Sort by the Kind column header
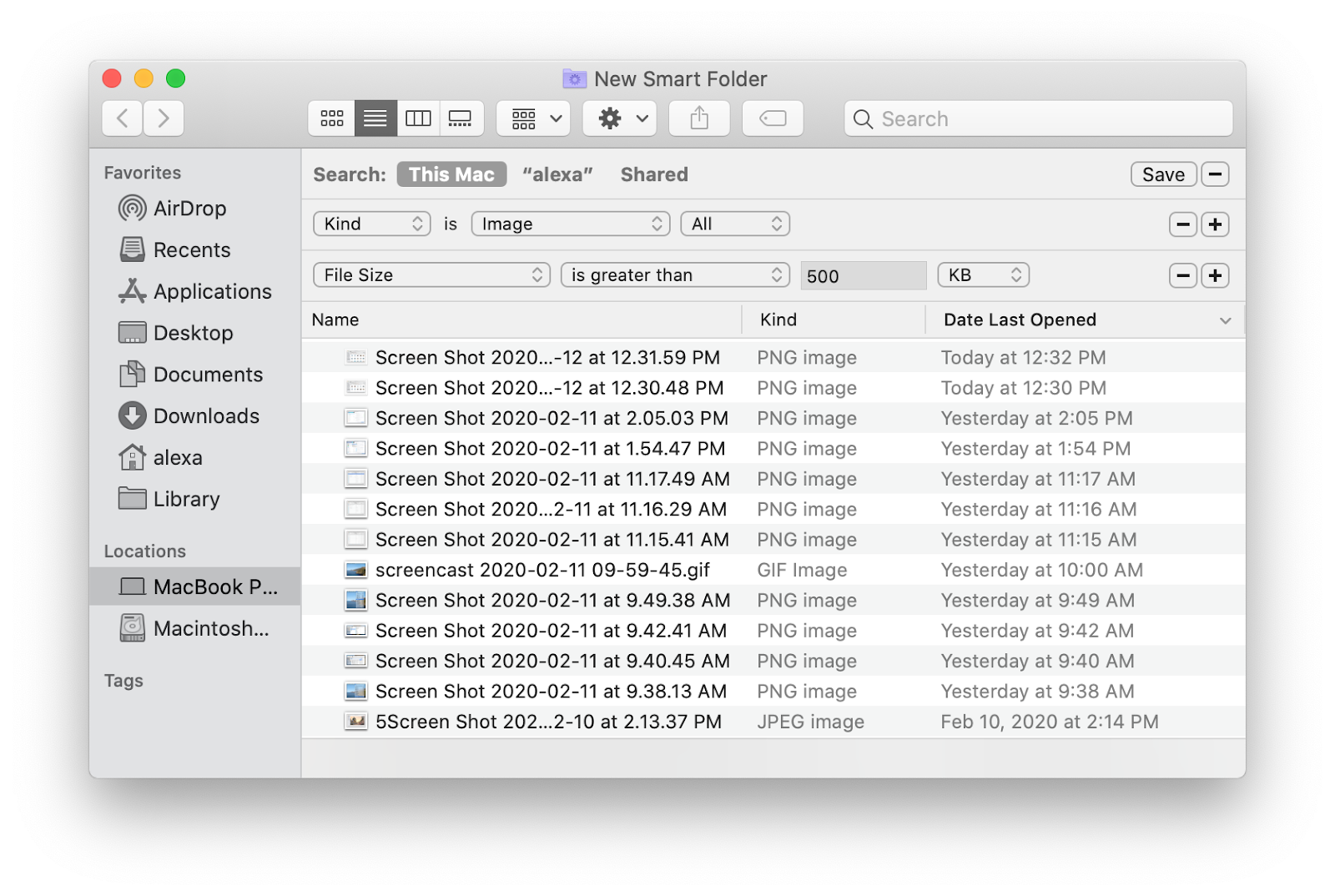Viewport: 1335px width, 896px height. click(834, 320)
